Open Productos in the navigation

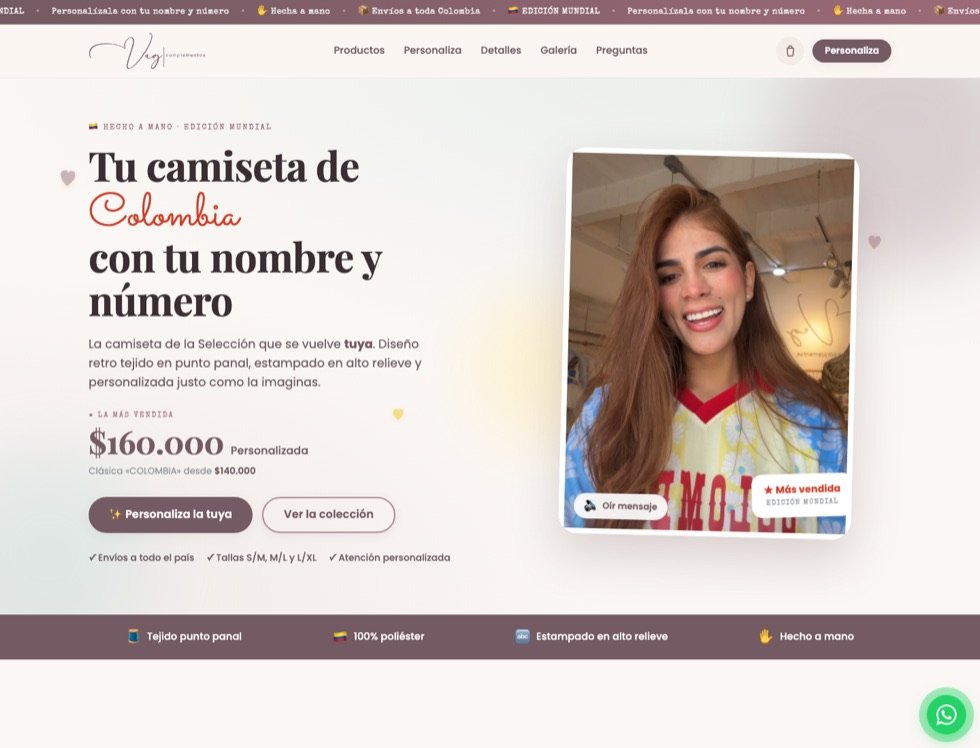(x=359, y=51)
